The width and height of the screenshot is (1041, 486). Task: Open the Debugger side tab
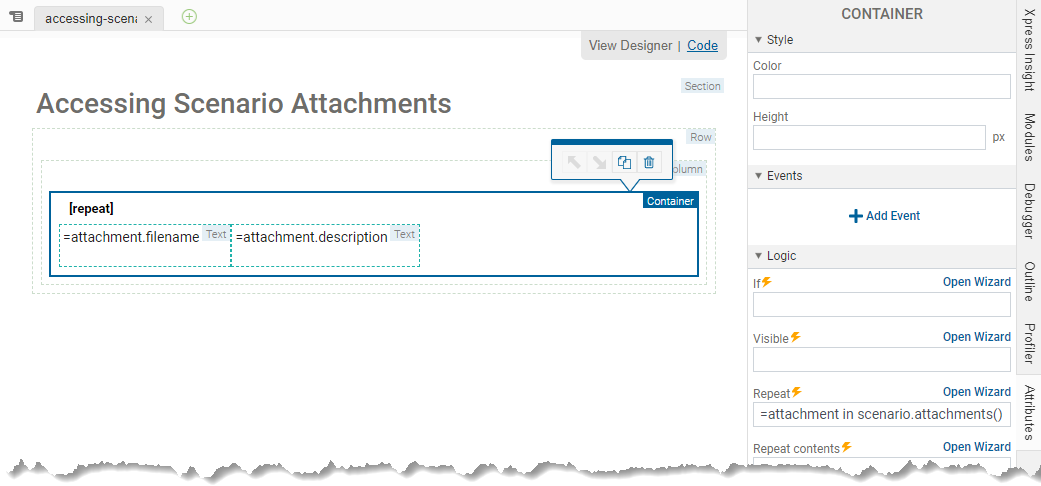pos(1028,211)
